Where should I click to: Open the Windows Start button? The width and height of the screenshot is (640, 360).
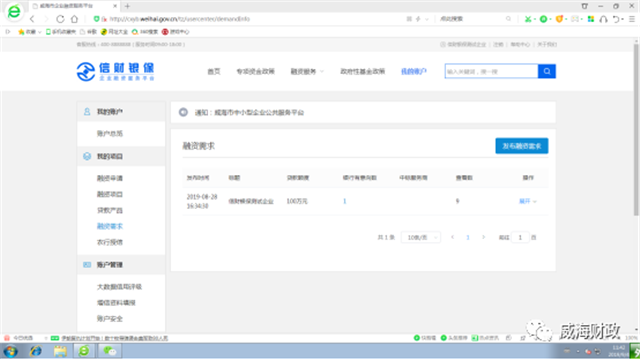point(10,351)
